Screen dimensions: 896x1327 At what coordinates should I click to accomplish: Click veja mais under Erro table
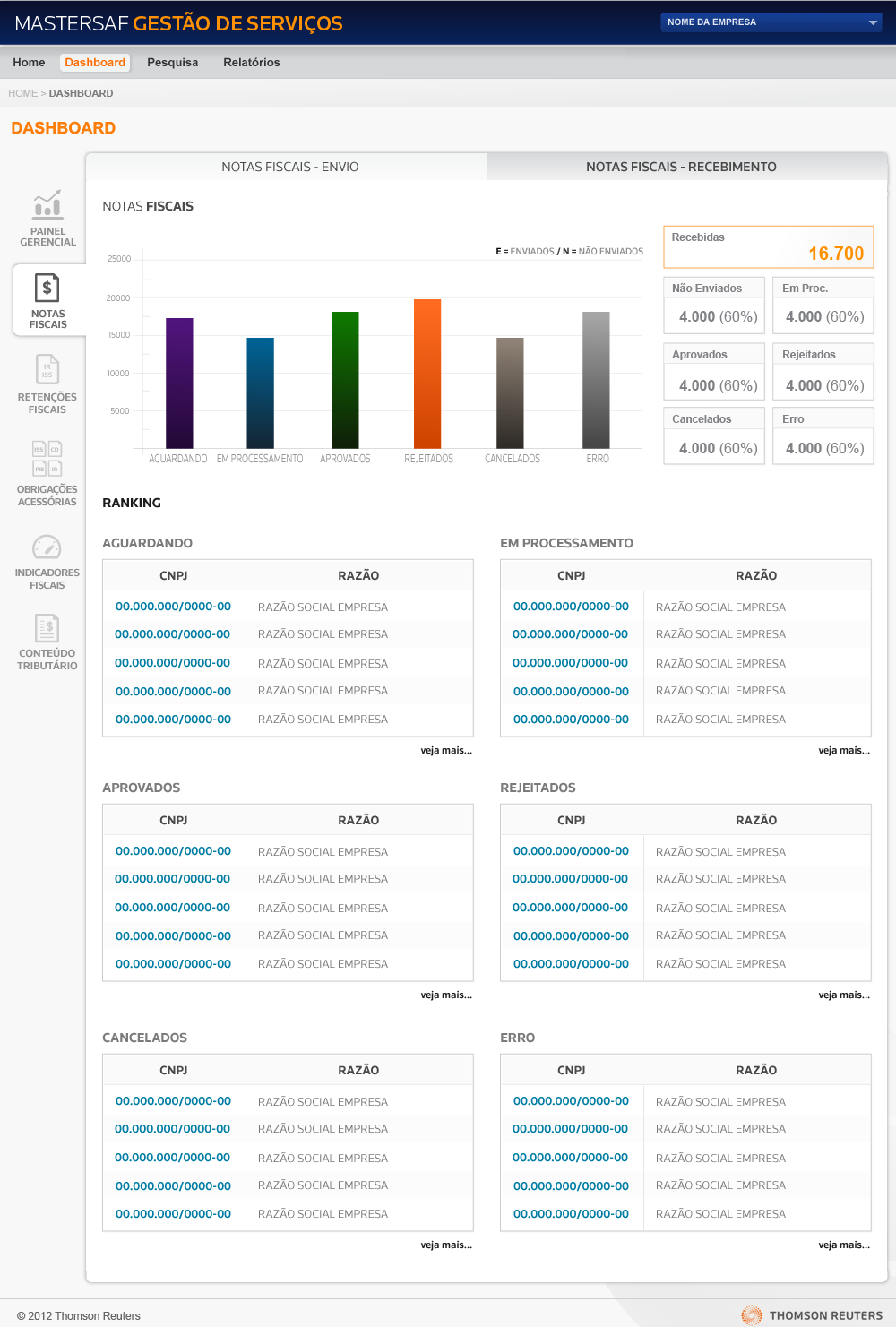pyautogui.click(x=844, y=1245)
